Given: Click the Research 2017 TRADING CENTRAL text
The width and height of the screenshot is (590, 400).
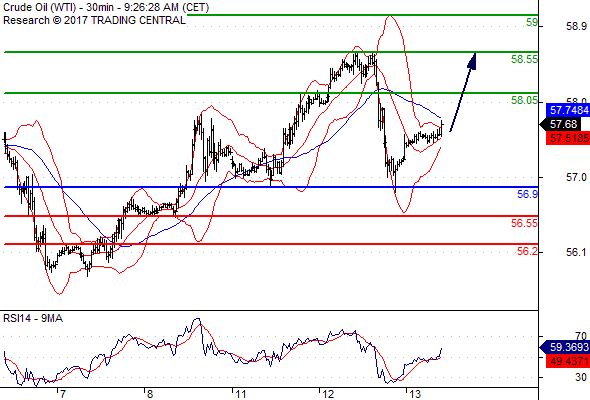Looking at the screenshot, I should 94,20.
